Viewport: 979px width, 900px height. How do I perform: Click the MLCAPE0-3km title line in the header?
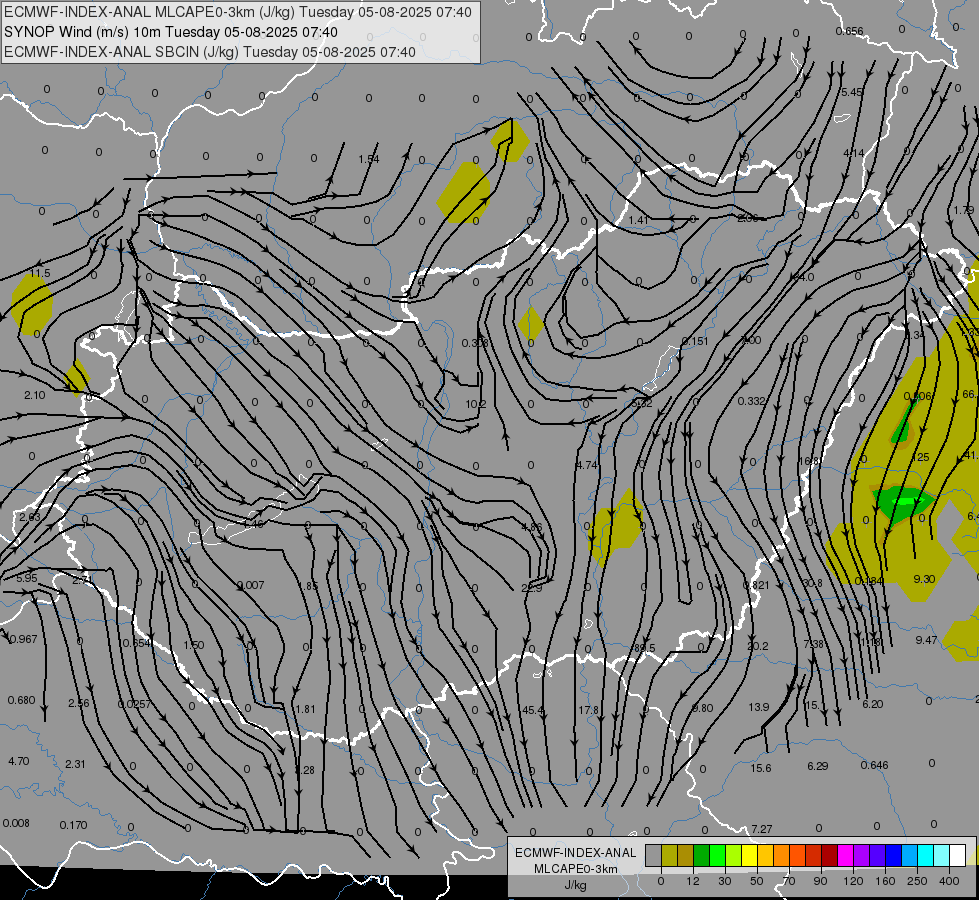pyautogui.click(x=238, y=12)
